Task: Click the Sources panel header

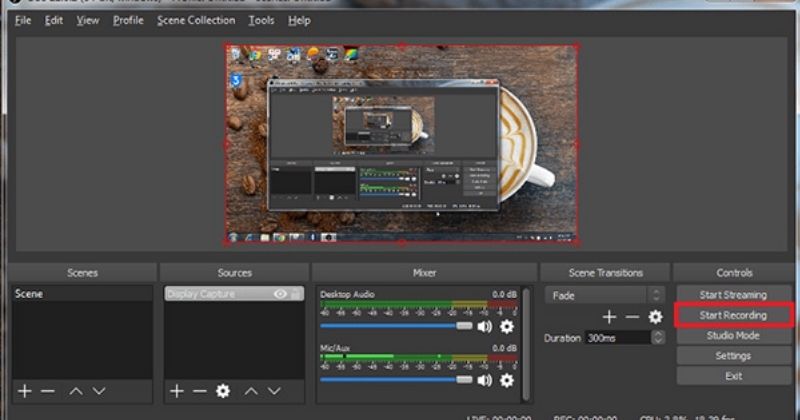Action: pyautogui.click(x=234, y=273)
